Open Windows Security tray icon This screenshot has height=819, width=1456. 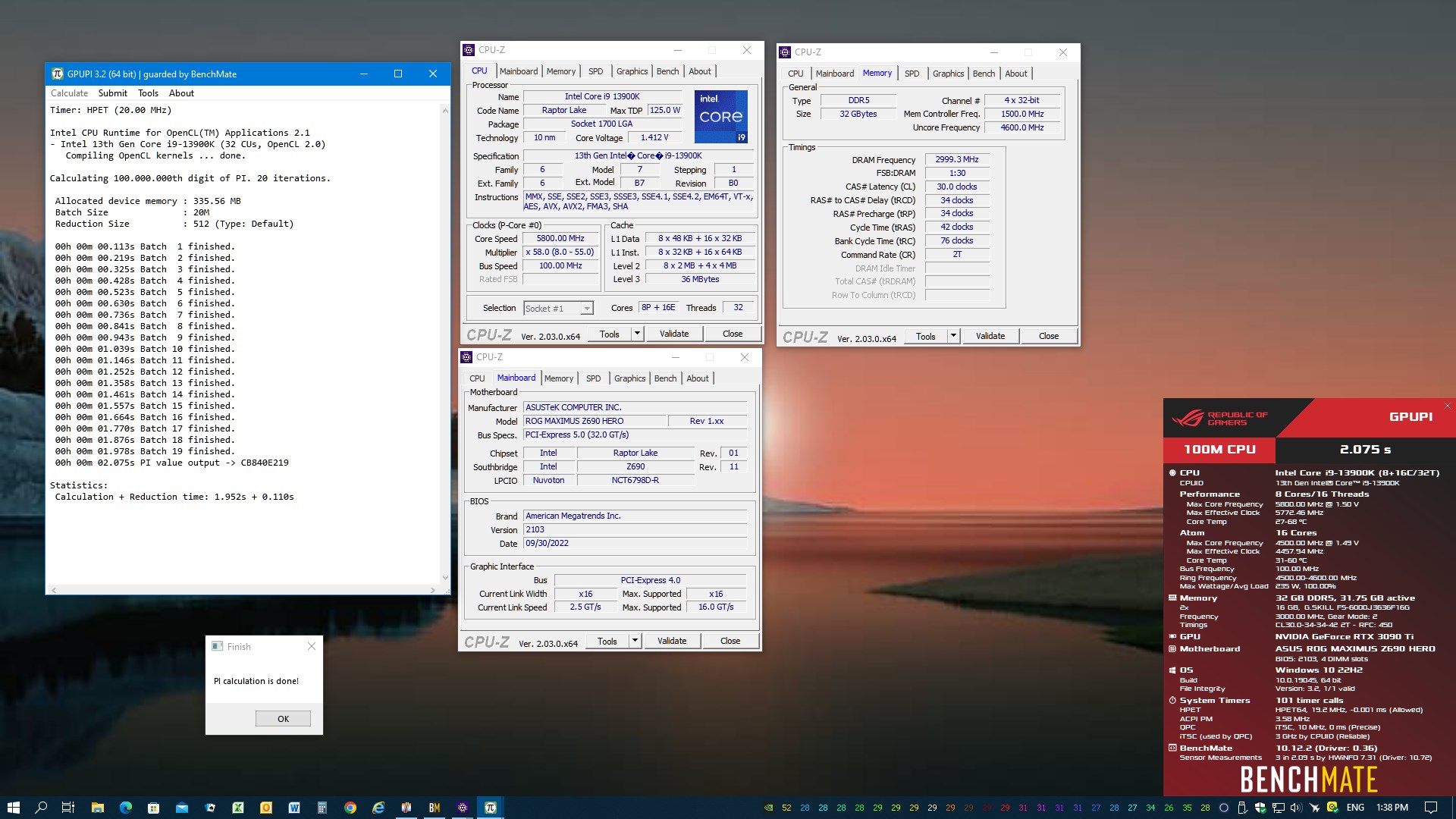click(x=1260, y=808)
